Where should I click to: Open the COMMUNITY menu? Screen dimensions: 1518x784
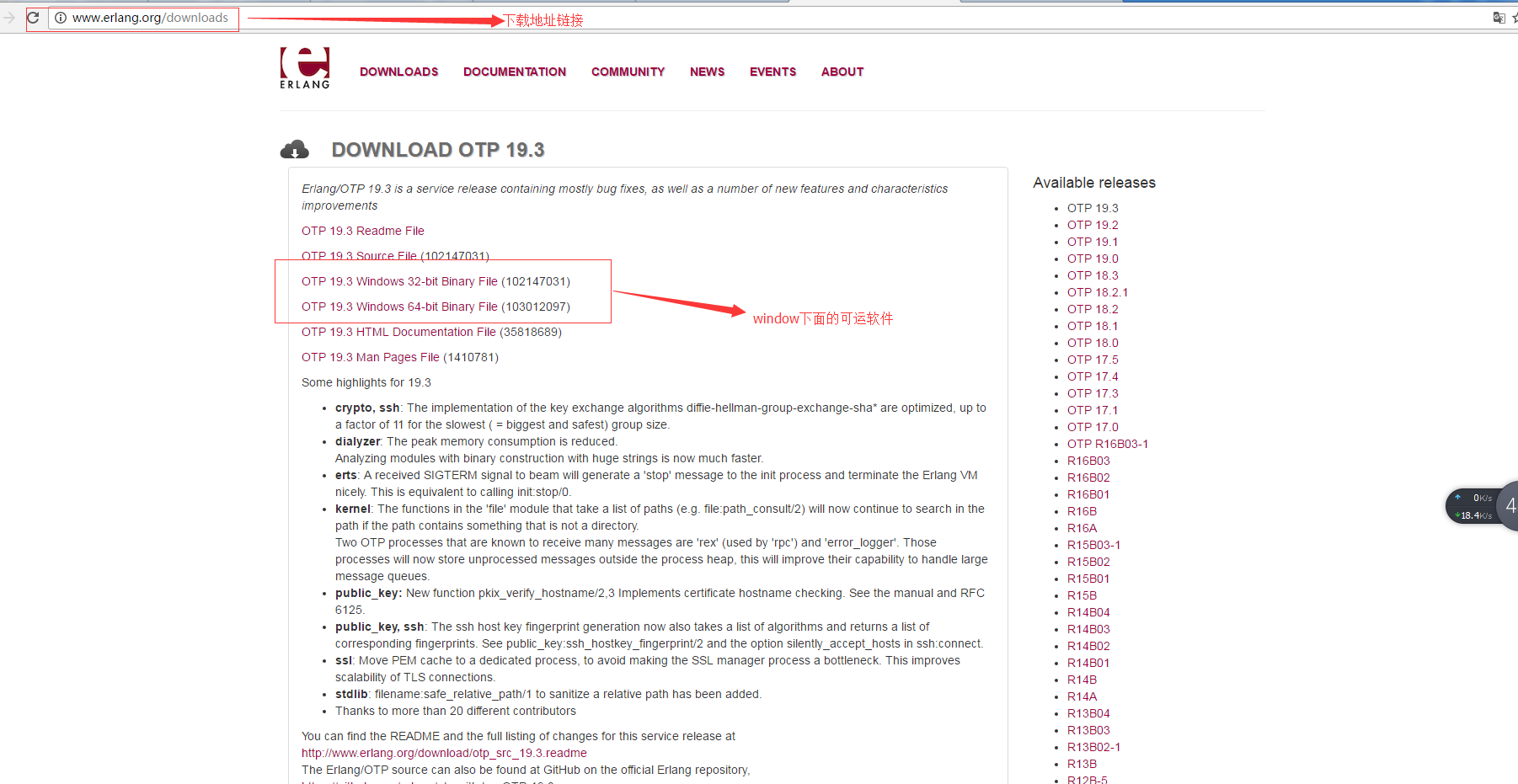click(628, 72)
